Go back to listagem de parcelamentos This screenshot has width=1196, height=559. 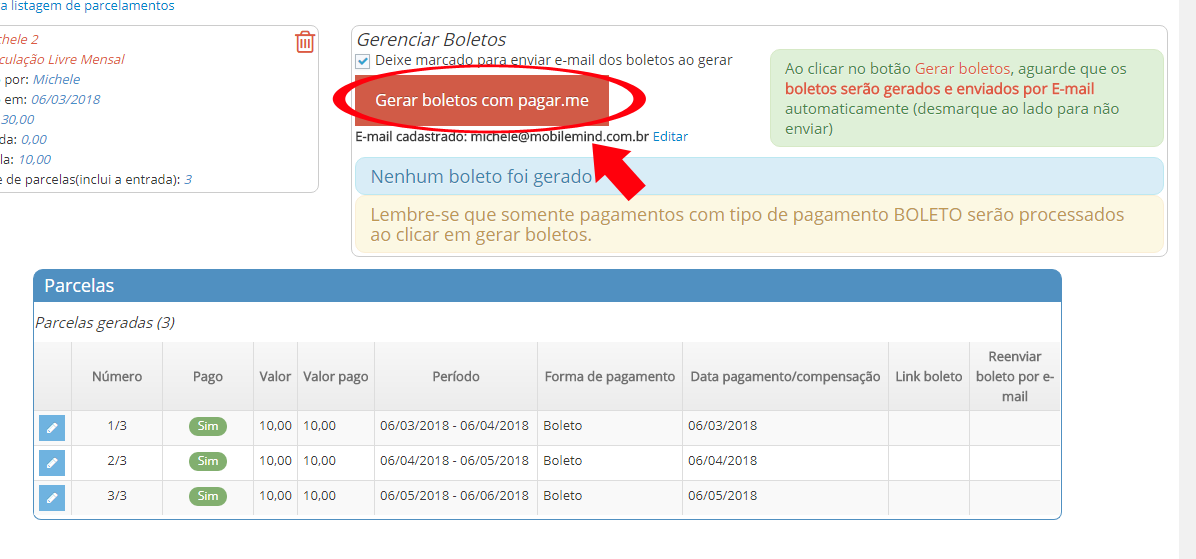pos(87,6)
